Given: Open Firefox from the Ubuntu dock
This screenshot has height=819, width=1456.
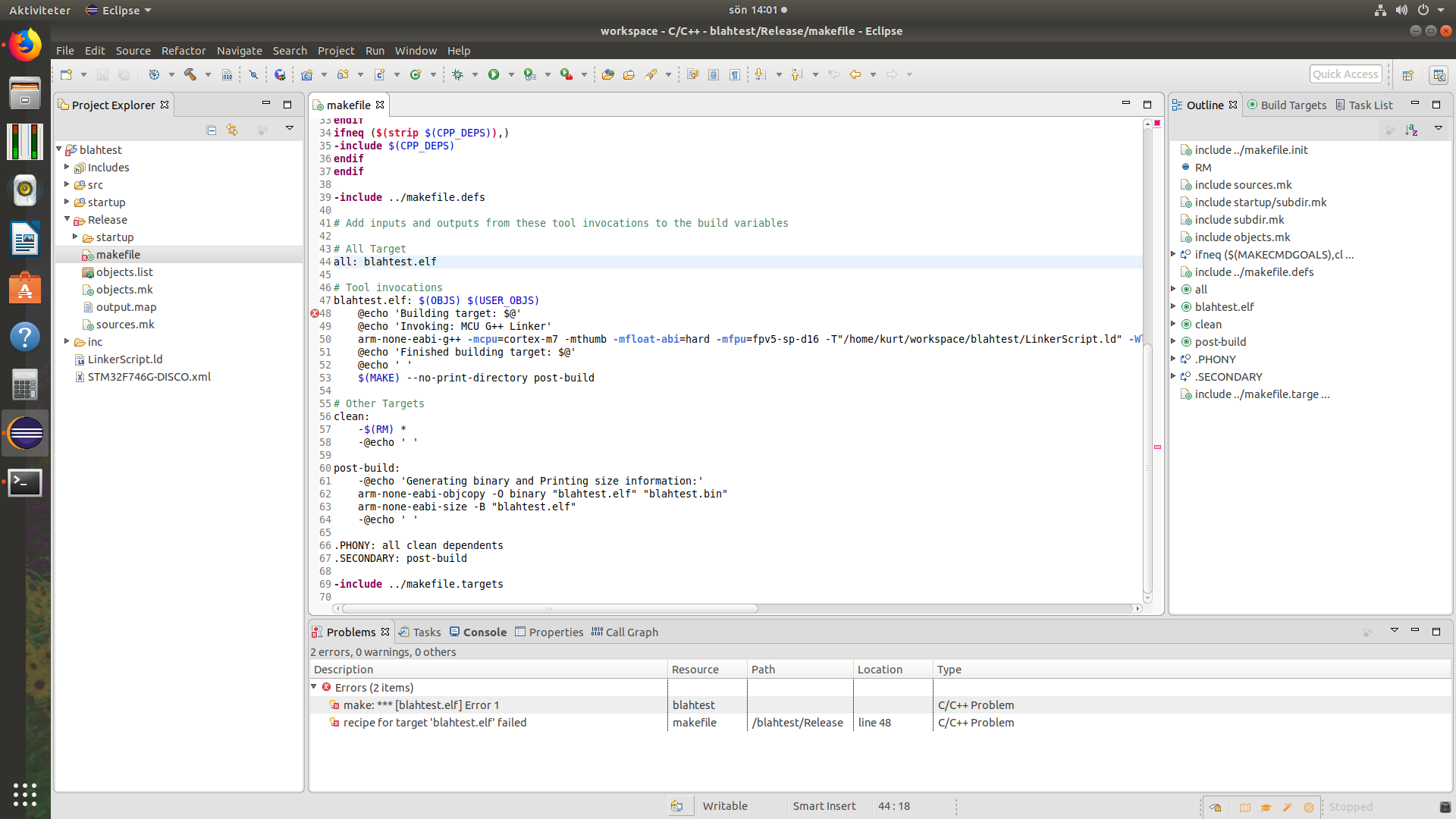Looking at the screenshot, I should 25,45.
